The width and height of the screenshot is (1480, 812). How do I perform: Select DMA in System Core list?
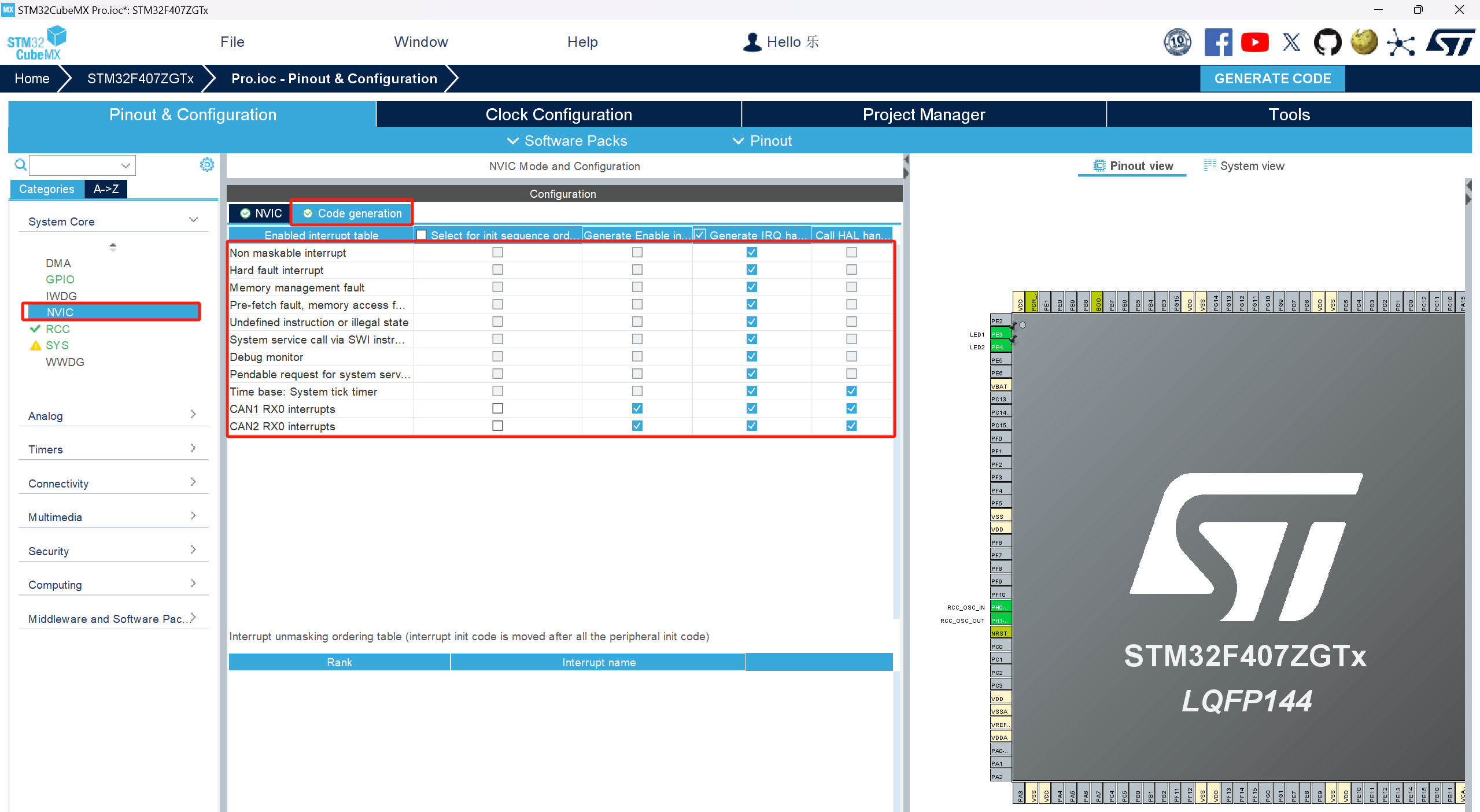coord(58,263)
